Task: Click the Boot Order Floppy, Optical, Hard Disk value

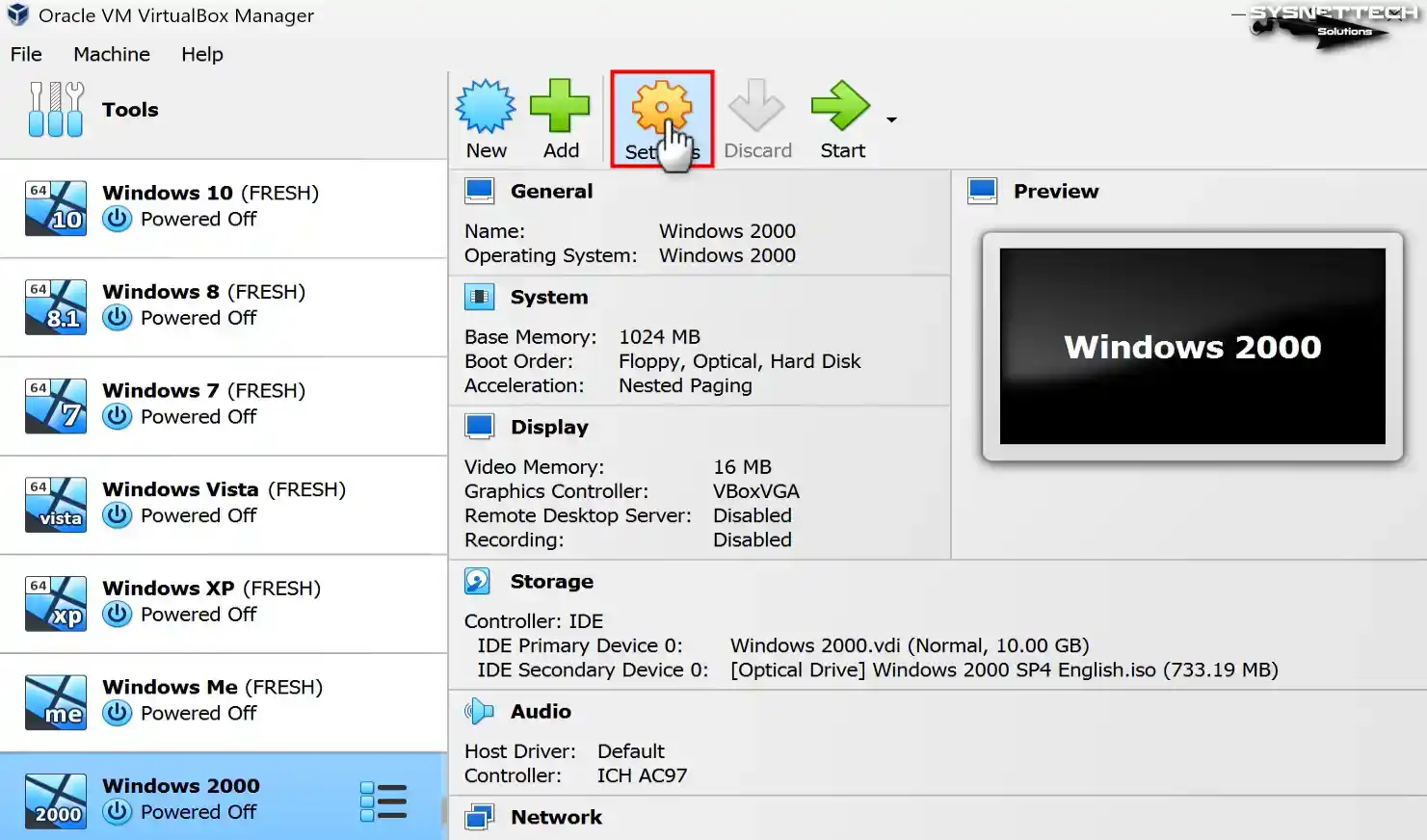Action: pyautogui.click(x=740, y=361)
